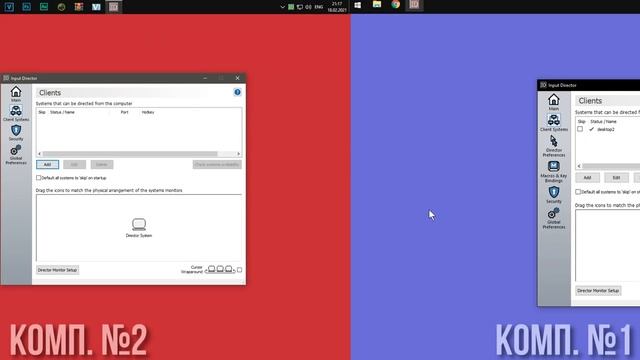
Task: Open Photoshop from left taskbar
Action: click(x=27, y=7)
